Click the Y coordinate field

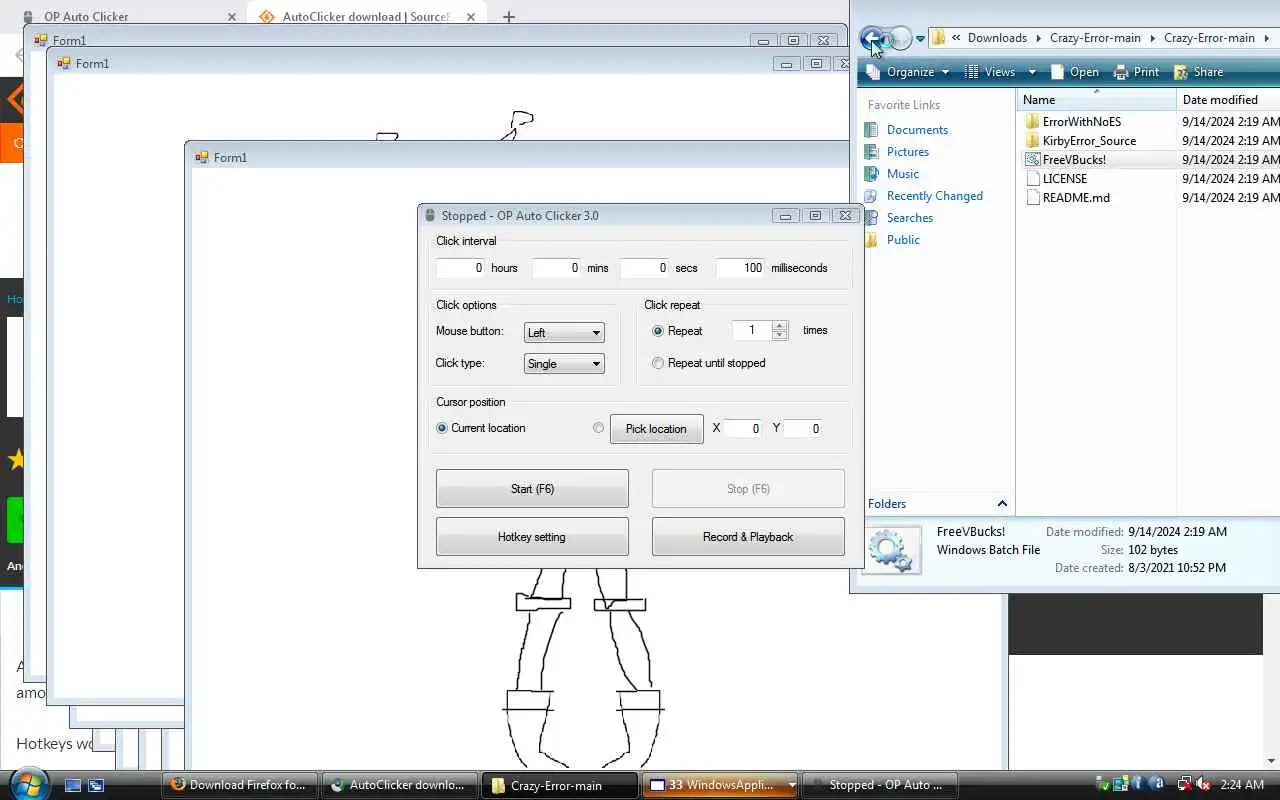[x=803, y=428]
